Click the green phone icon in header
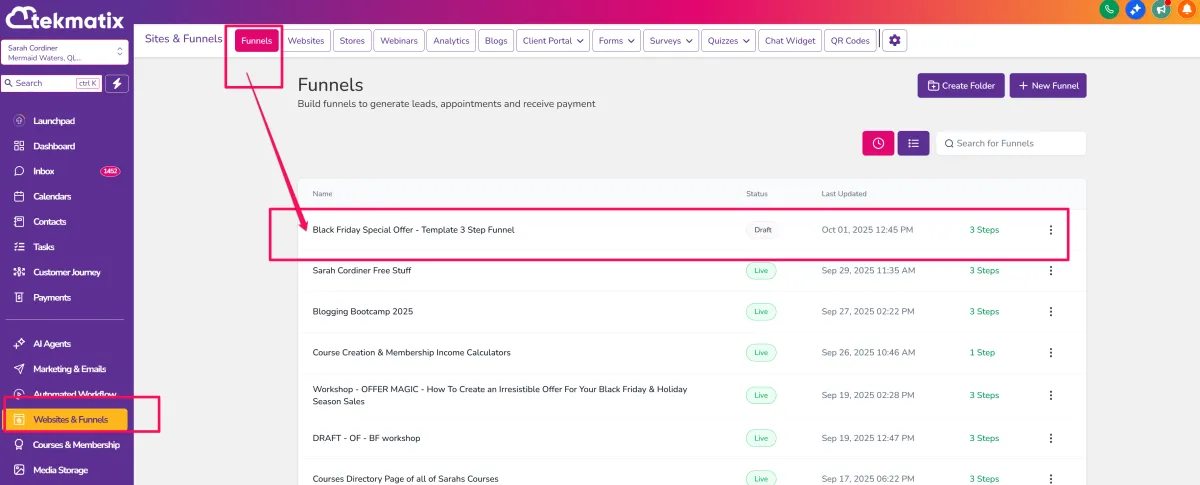The image size is (1200, 485). click(1109, 9)
